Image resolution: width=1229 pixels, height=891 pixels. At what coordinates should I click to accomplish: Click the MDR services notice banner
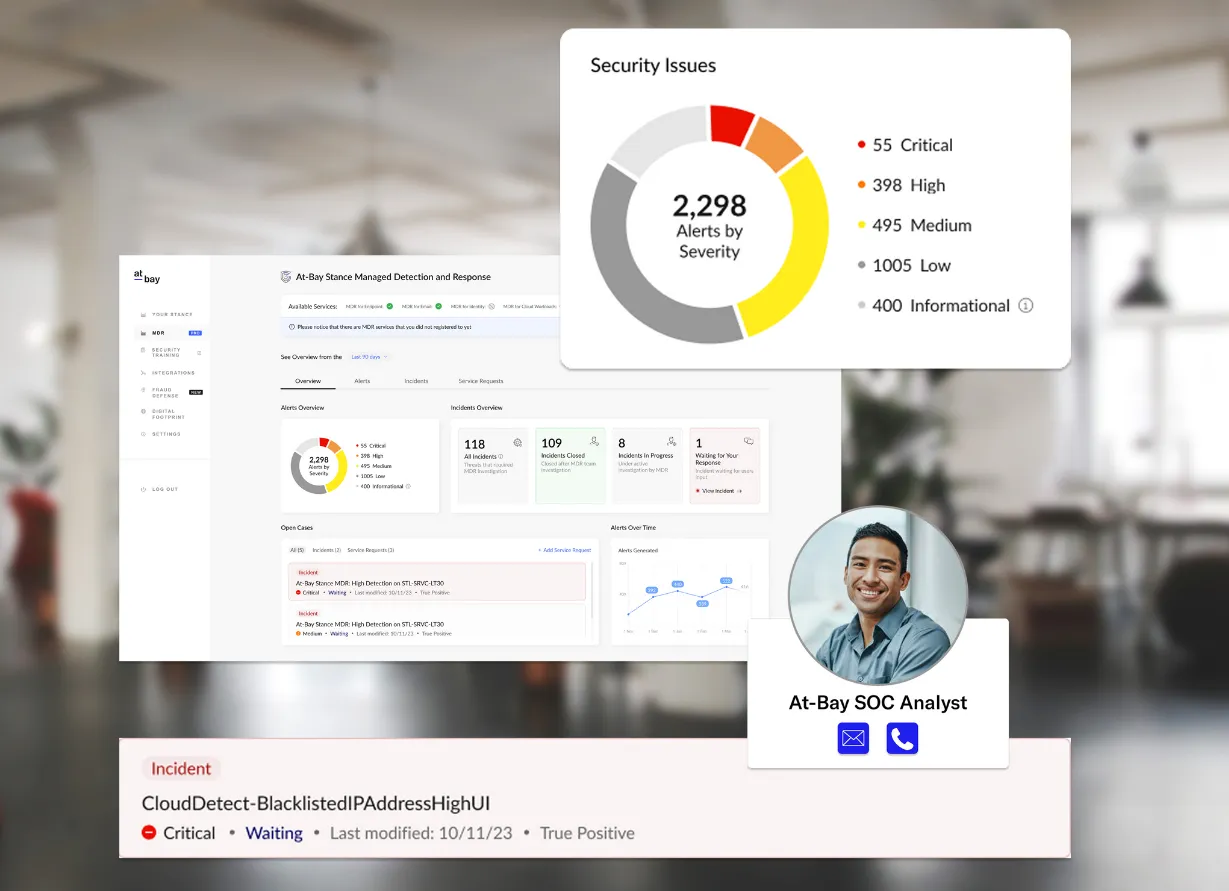[x=421, y=326]
